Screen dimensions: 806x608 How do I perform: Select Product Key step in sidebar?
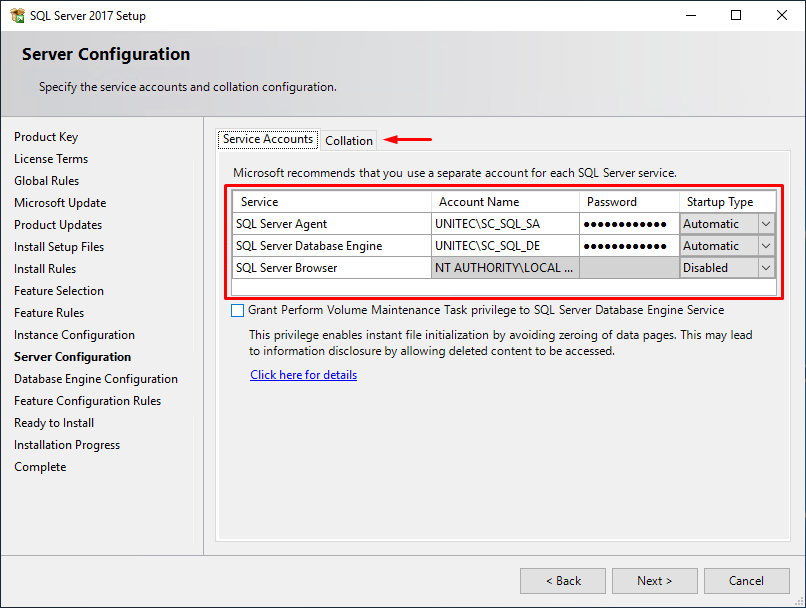(46, 137)
